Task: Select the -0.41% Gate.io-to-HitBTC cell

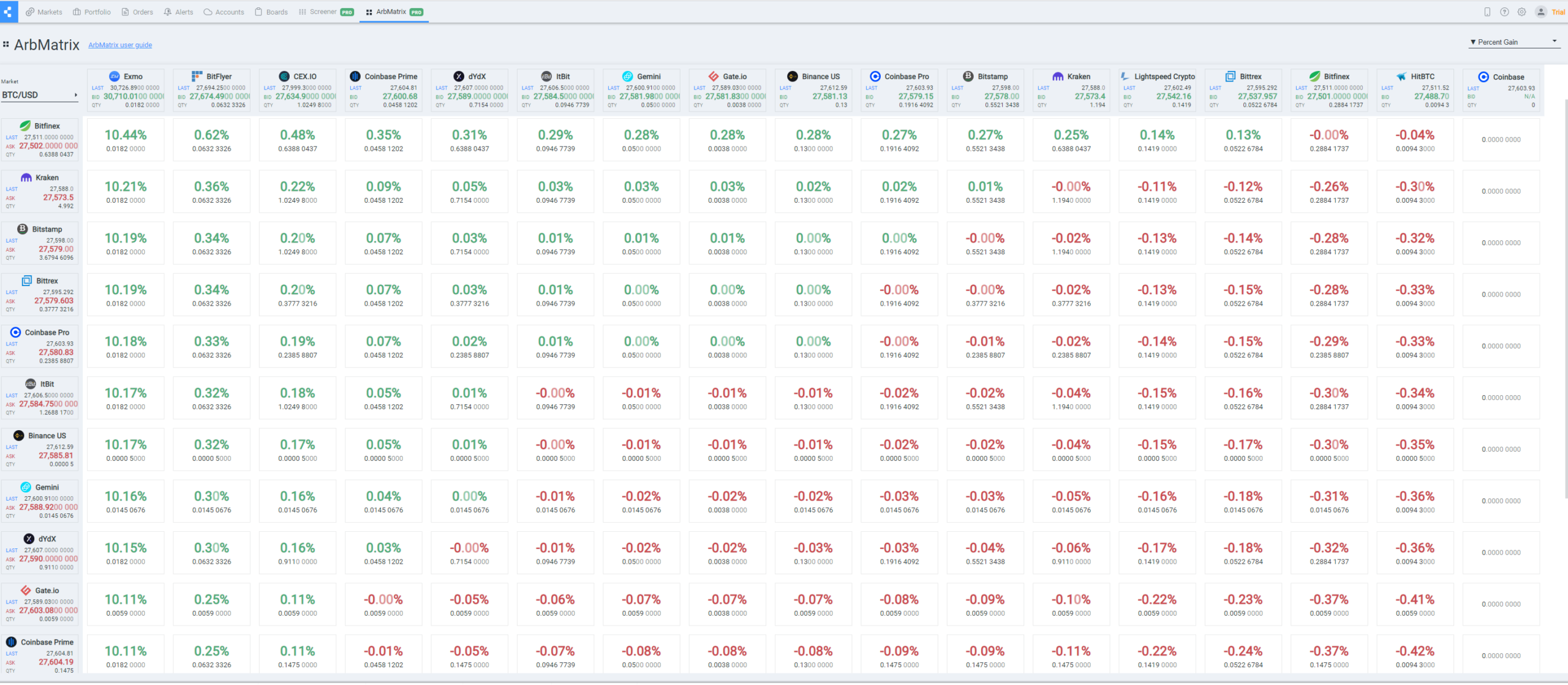Action: (1415, 605)
